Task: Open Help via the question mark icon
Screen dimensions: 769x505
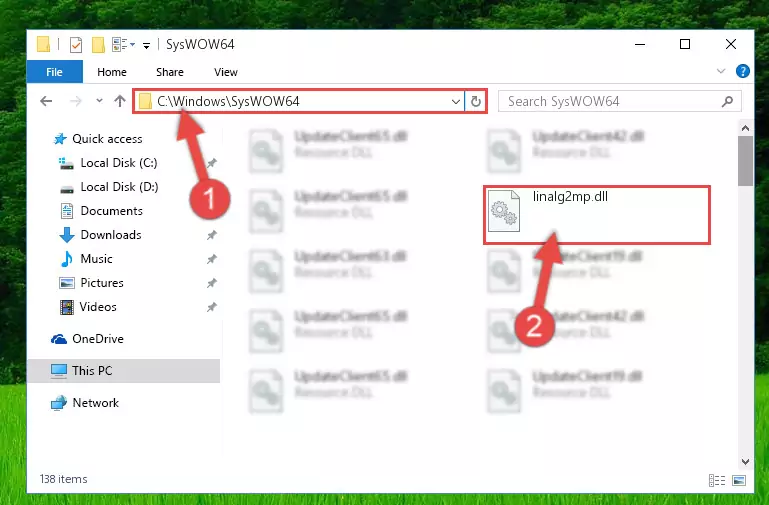Action: (x=743, y=71)
